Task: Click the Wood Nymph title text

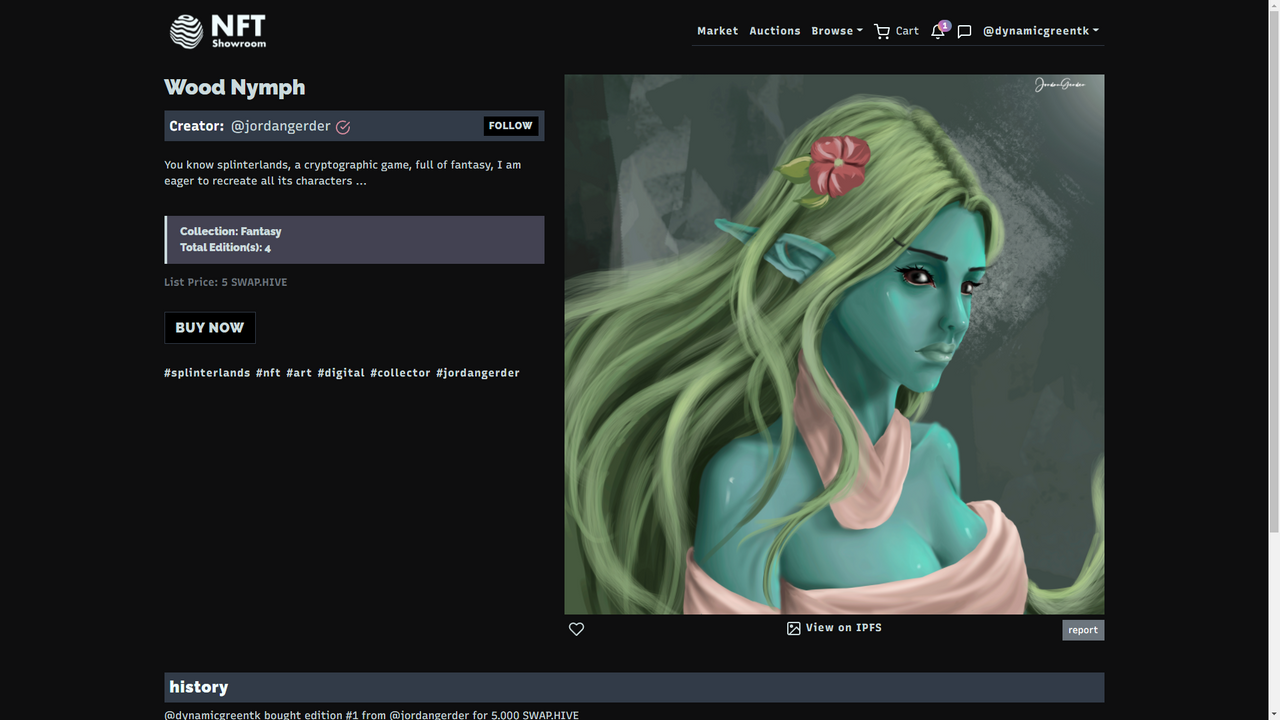Action: coord(235,87)
